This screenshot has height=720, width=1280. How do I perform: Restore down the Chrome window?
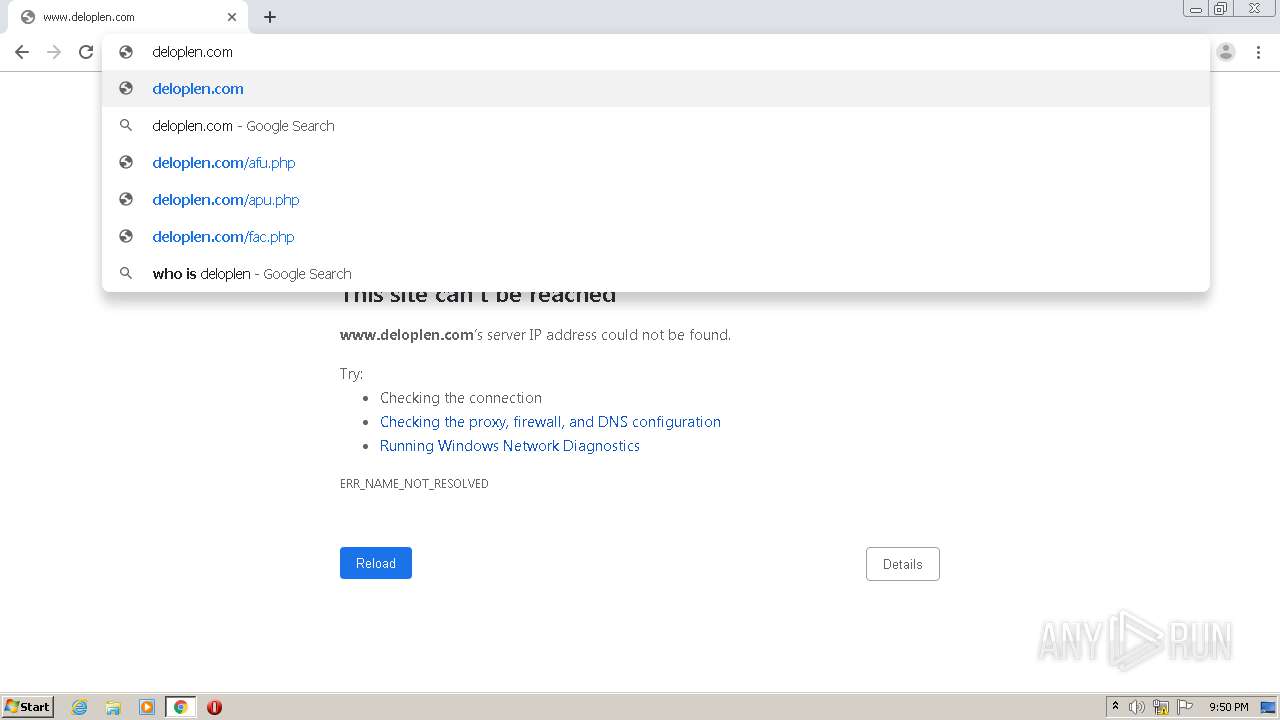[1221, 9]
